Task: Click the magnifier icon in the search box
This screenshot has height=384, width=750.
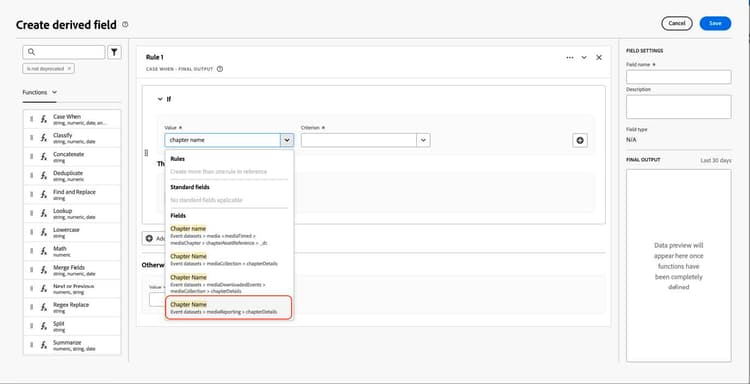Action: [31, 52]
